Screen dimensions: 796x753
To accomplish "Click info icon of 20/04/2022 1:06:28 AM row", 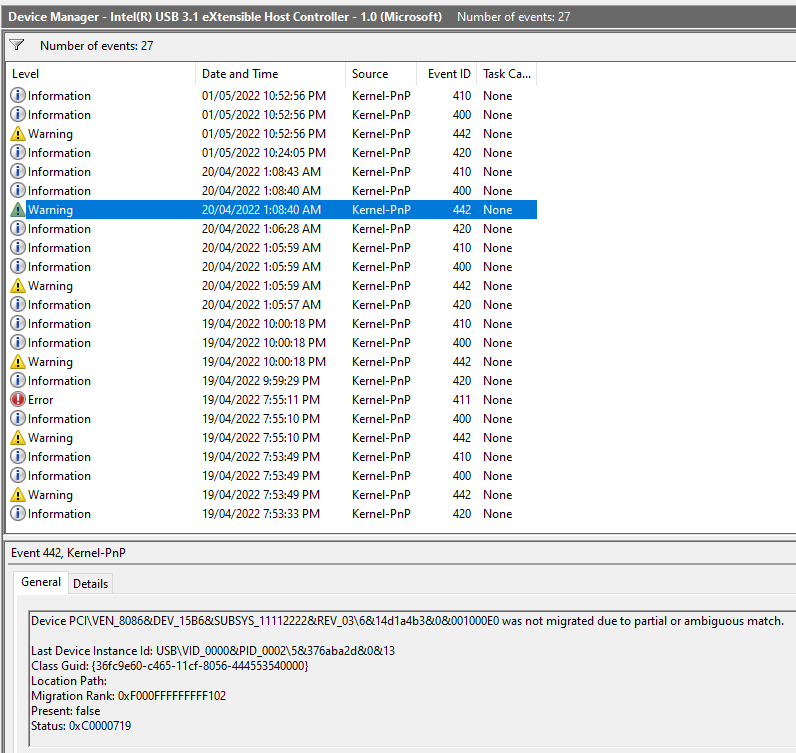I will [x=18, y=228].
